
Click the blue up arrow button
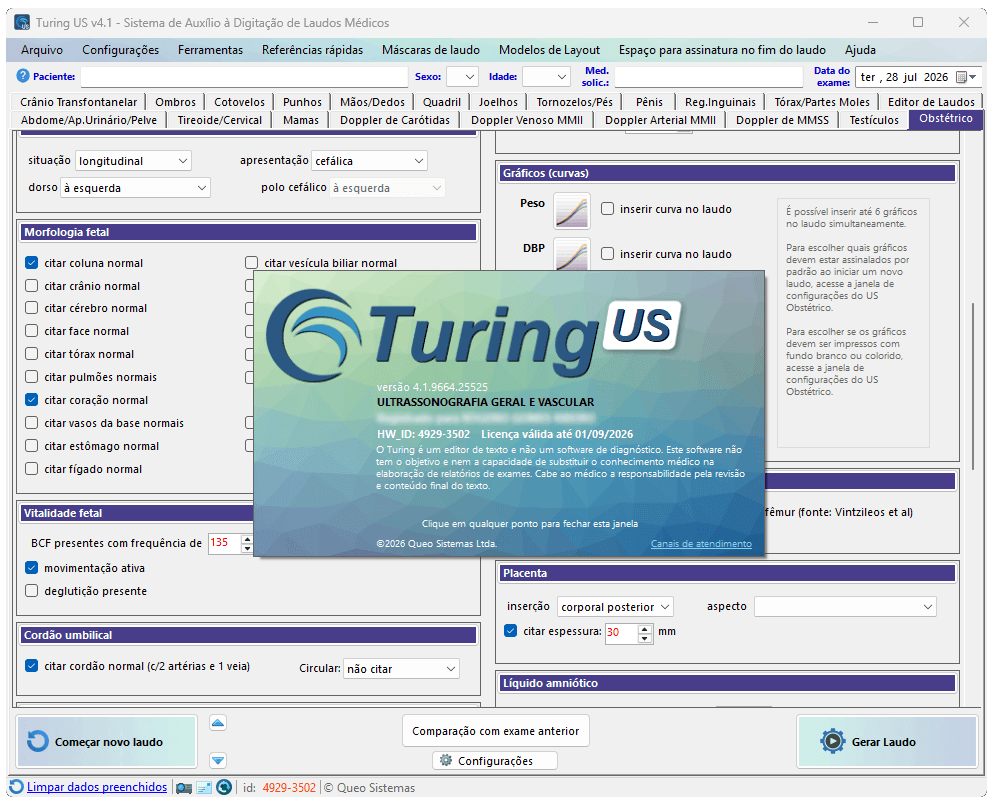point(218,723)
